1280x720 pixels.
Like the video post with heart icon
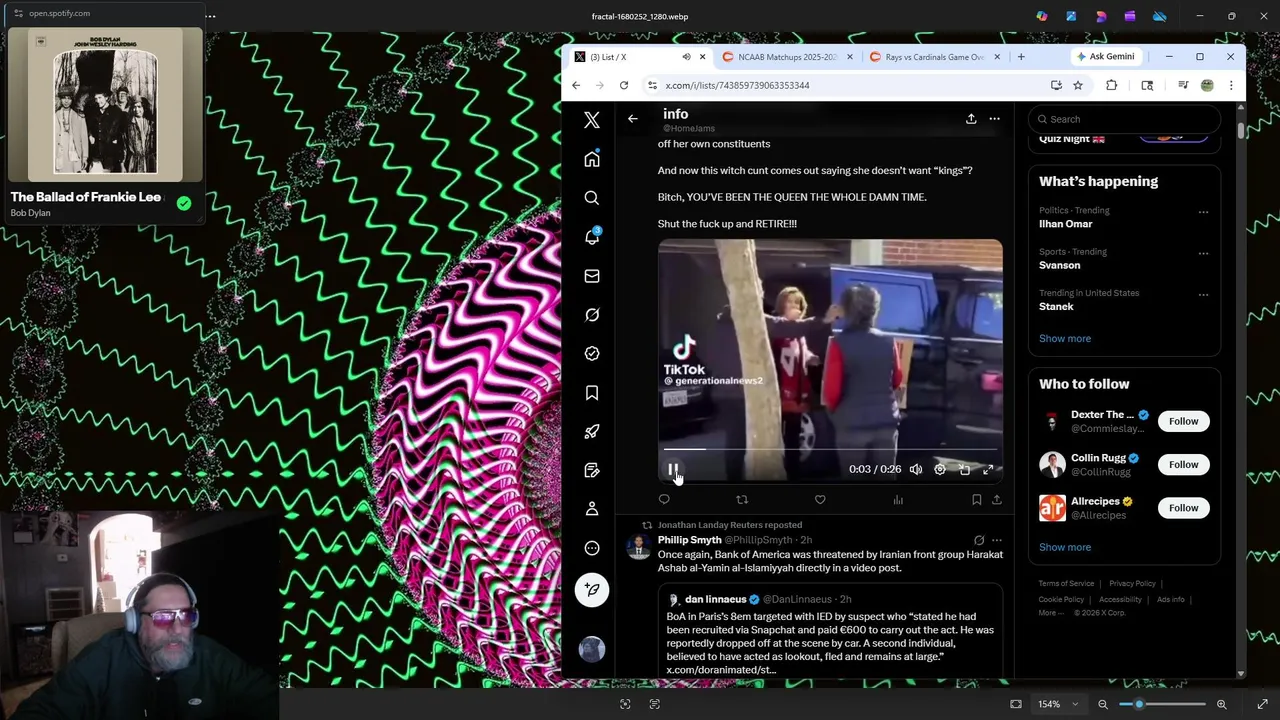click(x=820, y=499)
